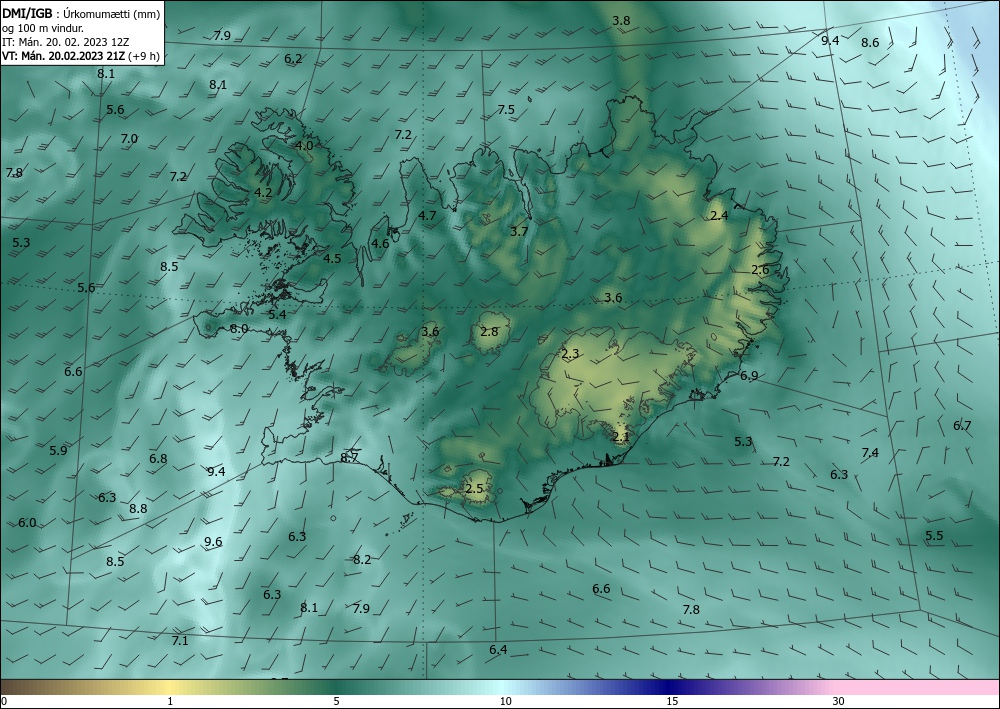Click the 7.5 value label
This screenshot has height=709, width=1000.
coord(506,110)
